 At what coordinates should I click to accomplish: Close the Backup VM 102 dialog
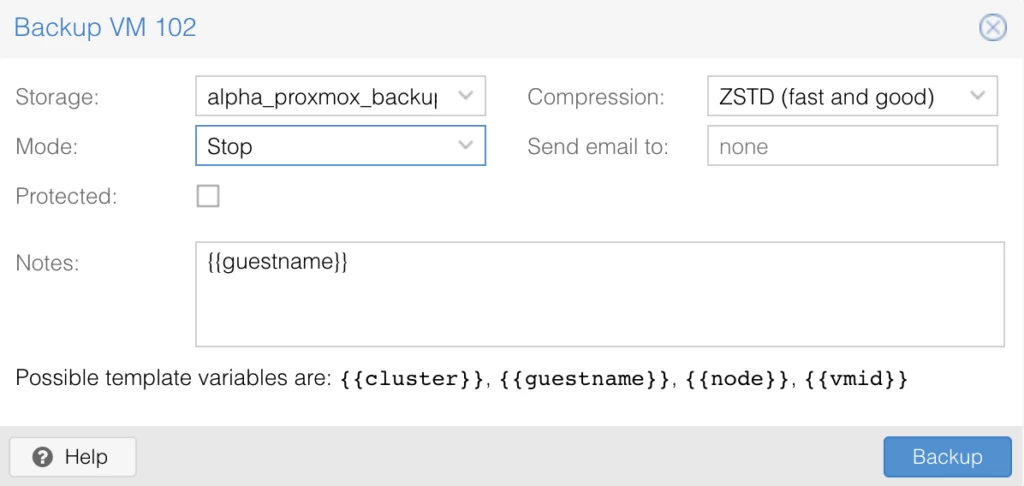click(x=992, y=27)
